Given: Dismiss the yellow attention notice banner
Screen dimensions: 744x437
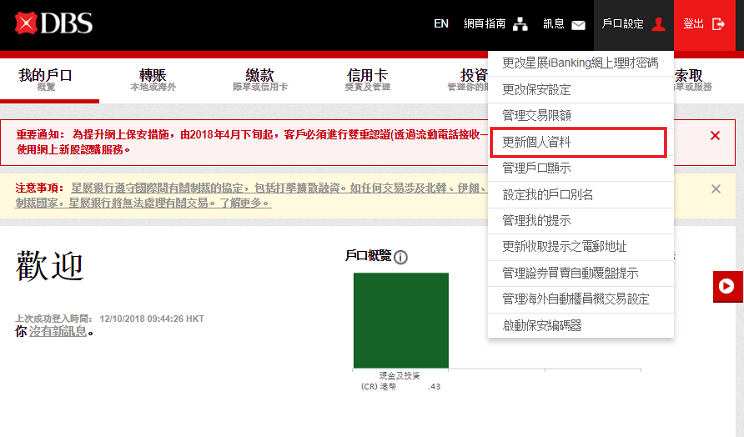Looking at the screenshot, I should 715,189.
